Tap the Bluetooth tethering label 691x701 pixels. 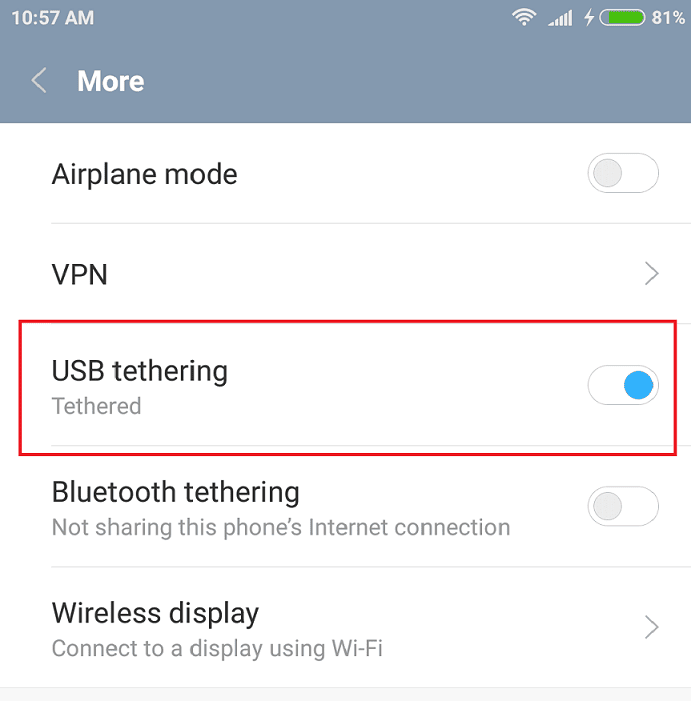pos(176,492)
